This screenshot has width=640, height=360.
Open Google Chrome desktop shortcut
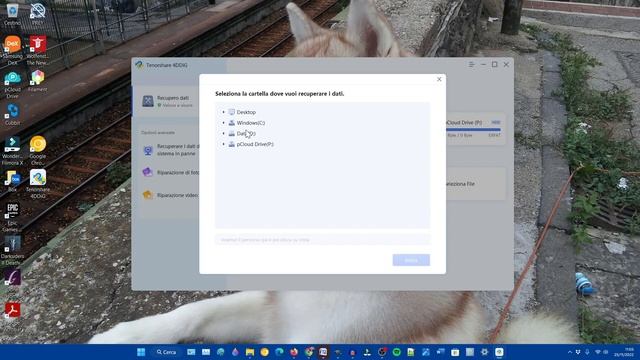[x=38, y=151]
